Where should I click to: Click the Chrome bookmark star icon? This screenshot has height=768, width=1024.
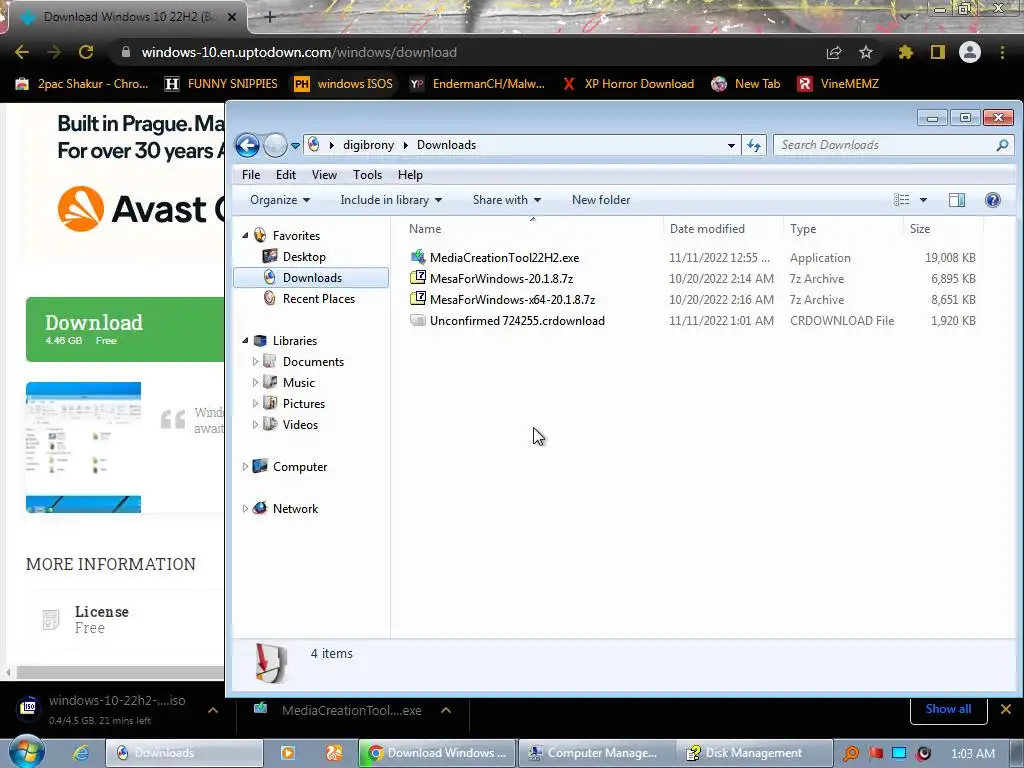(x=865, y=52)
